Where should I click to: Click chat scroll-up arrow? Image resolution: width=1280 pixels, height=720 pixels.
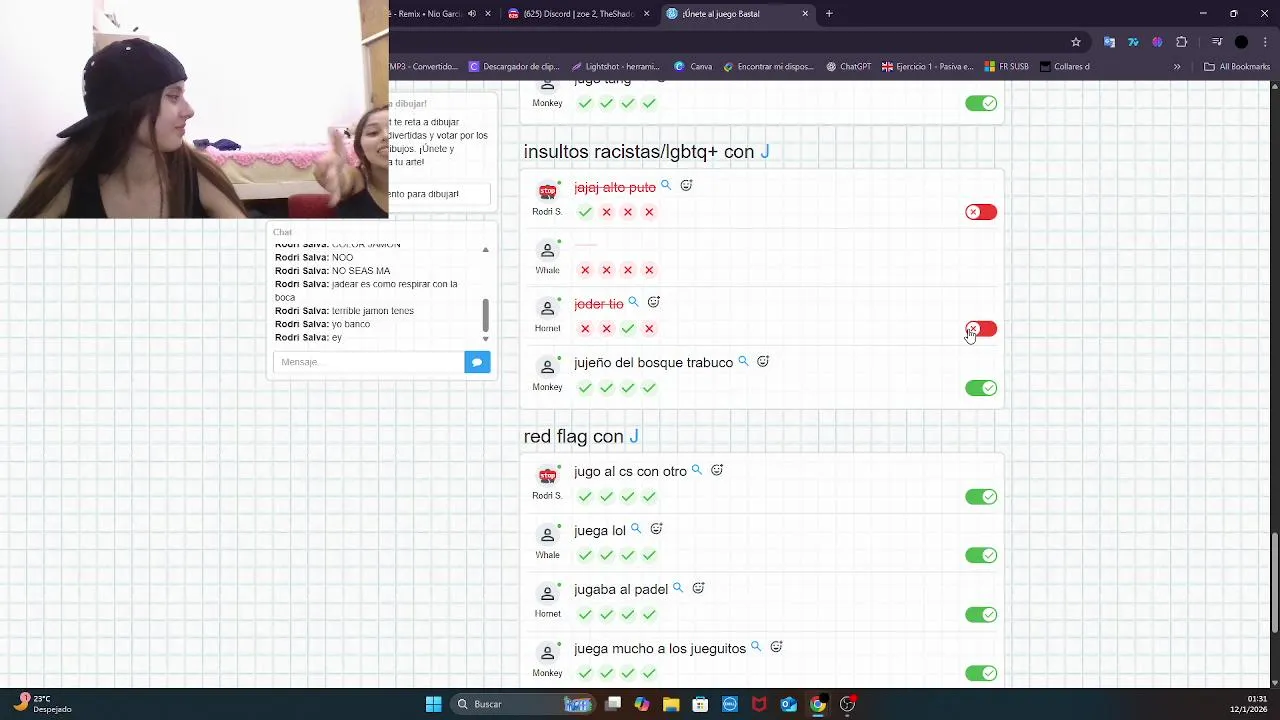[x=486, y=249]
